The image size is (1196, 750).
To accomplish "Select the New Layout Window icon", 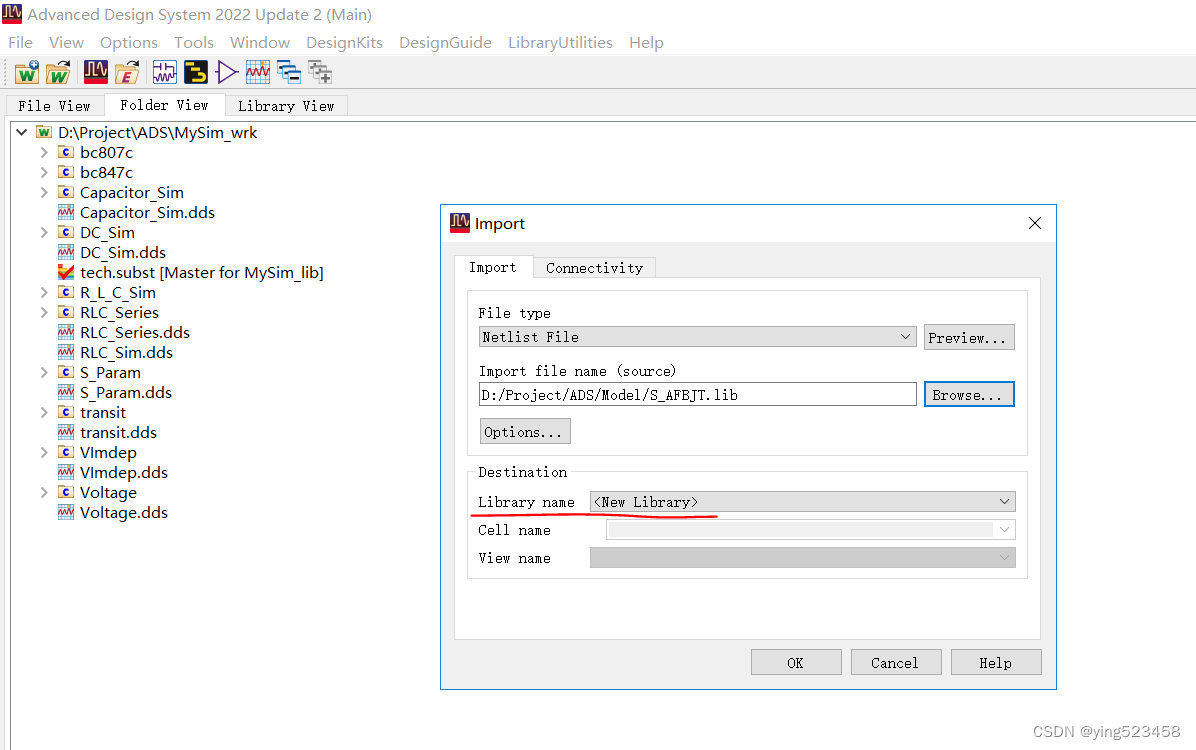I will 196,71.
